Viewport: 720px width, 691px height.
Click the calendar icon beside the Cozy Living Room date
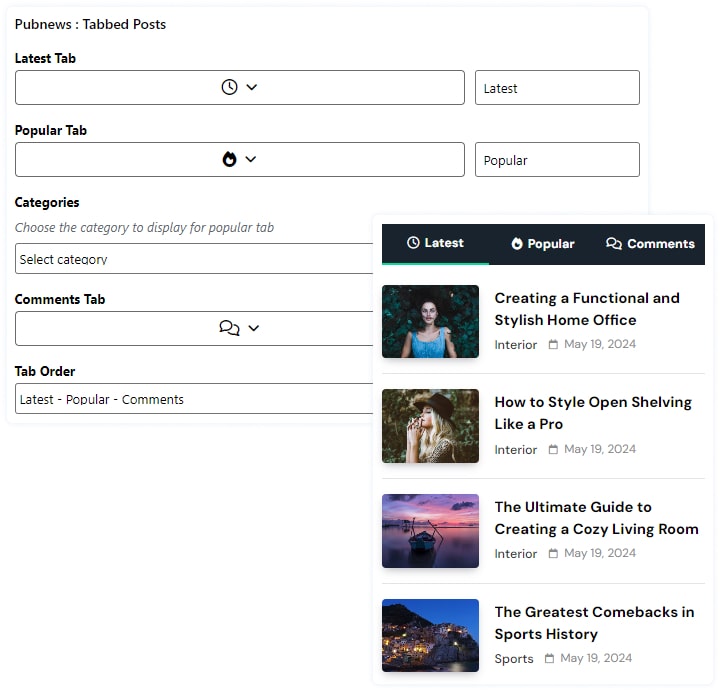(x=553, y=553)
